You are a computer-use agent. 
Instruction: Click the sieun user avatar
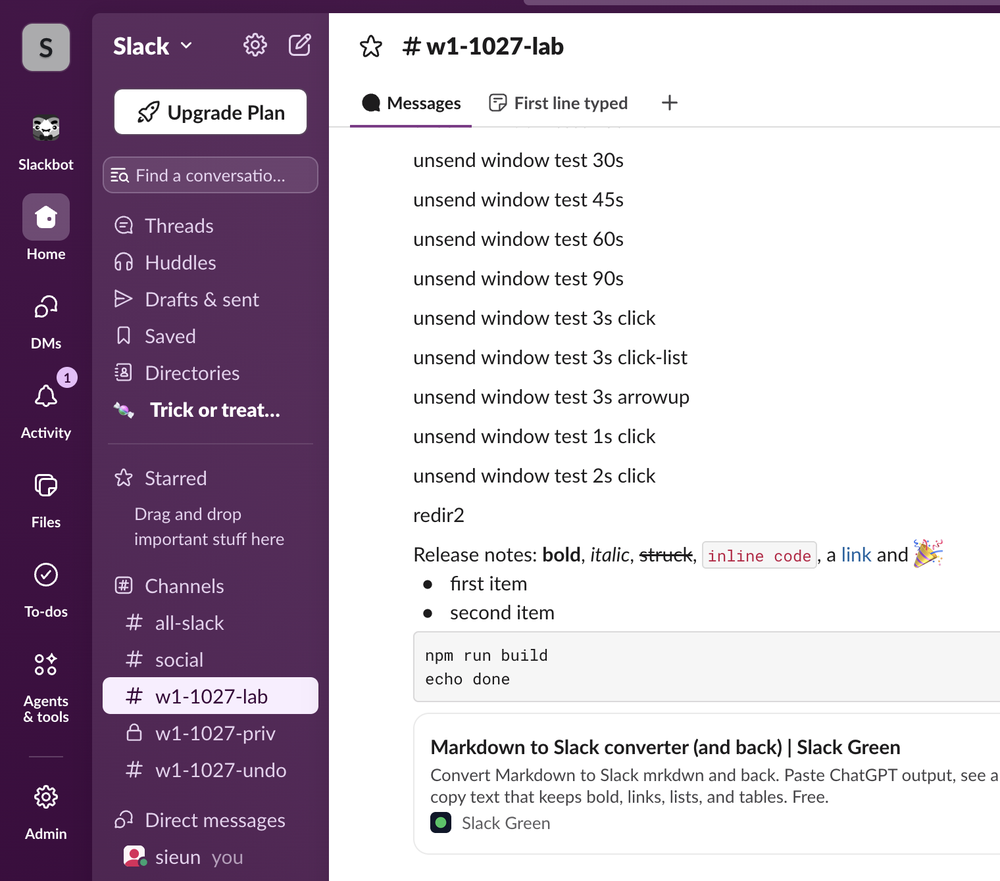pos(135,856)
